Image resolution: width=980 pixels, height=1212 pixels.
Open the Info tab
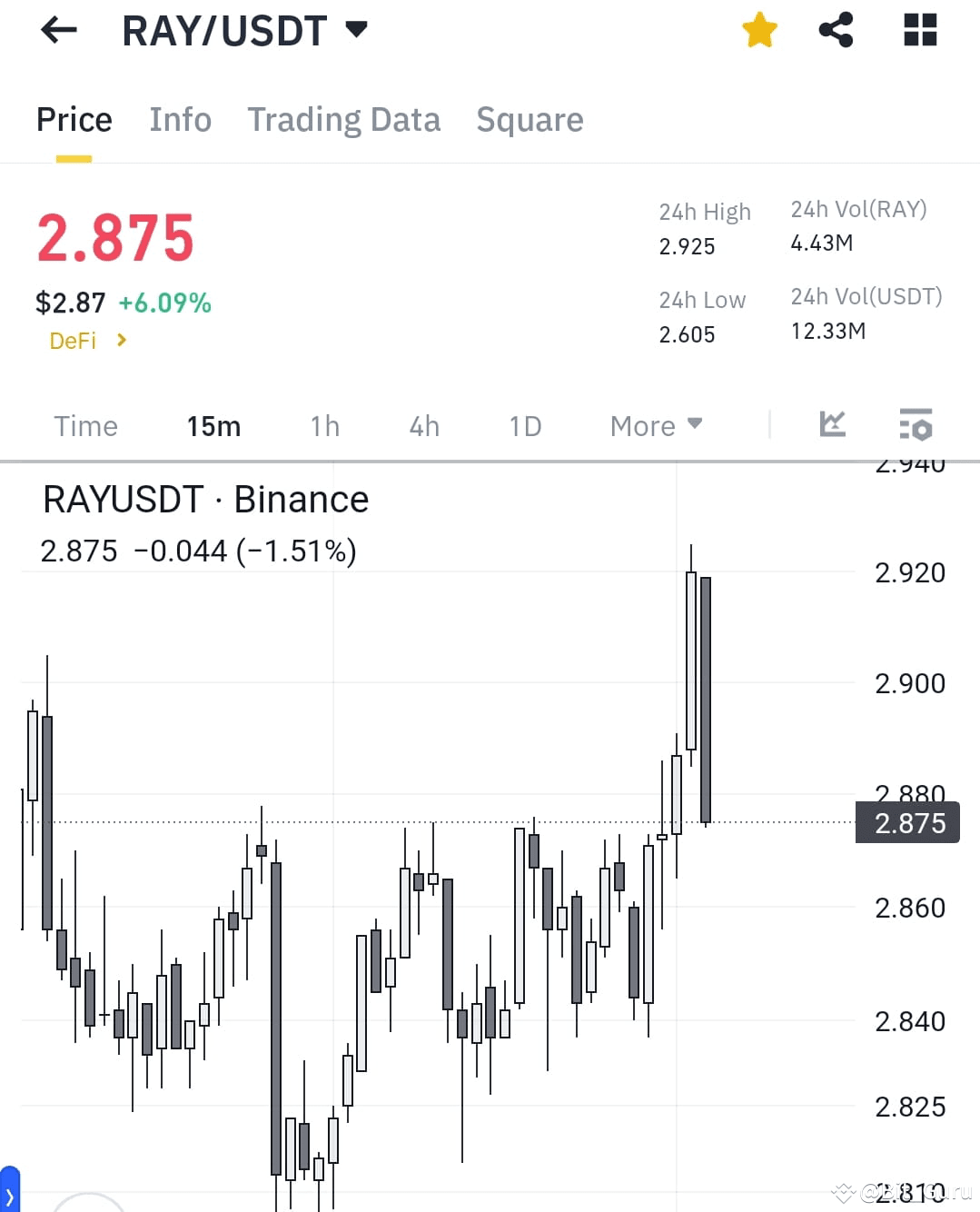180,119
